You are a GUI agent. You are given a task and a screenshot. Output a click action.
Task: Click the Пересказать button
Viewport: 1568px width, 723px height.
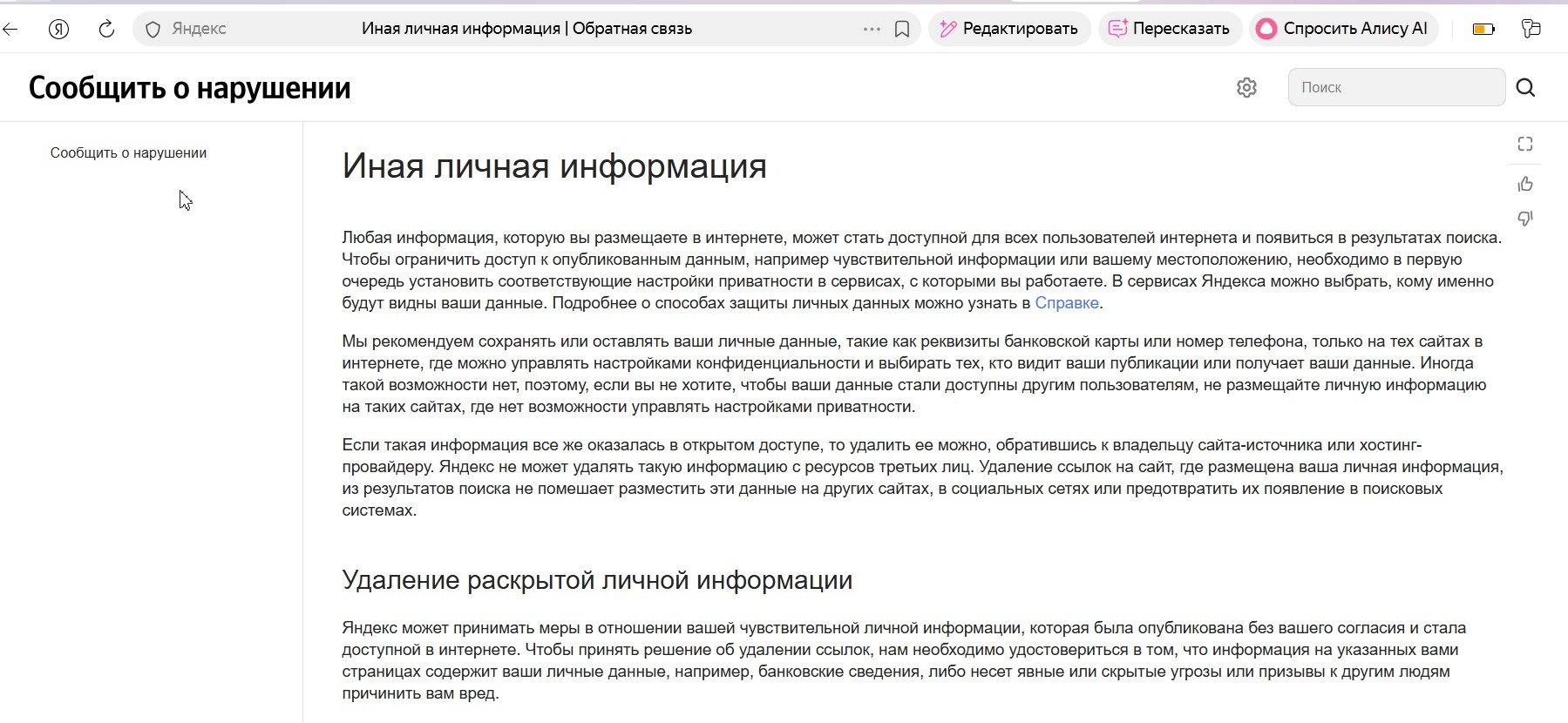(1169, 29)
